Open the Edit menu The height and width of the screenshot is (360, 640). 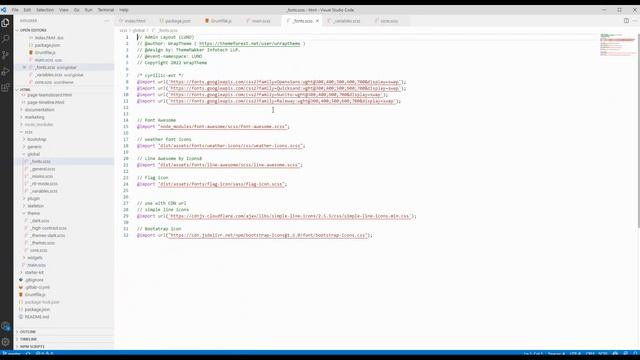point(27,10)
